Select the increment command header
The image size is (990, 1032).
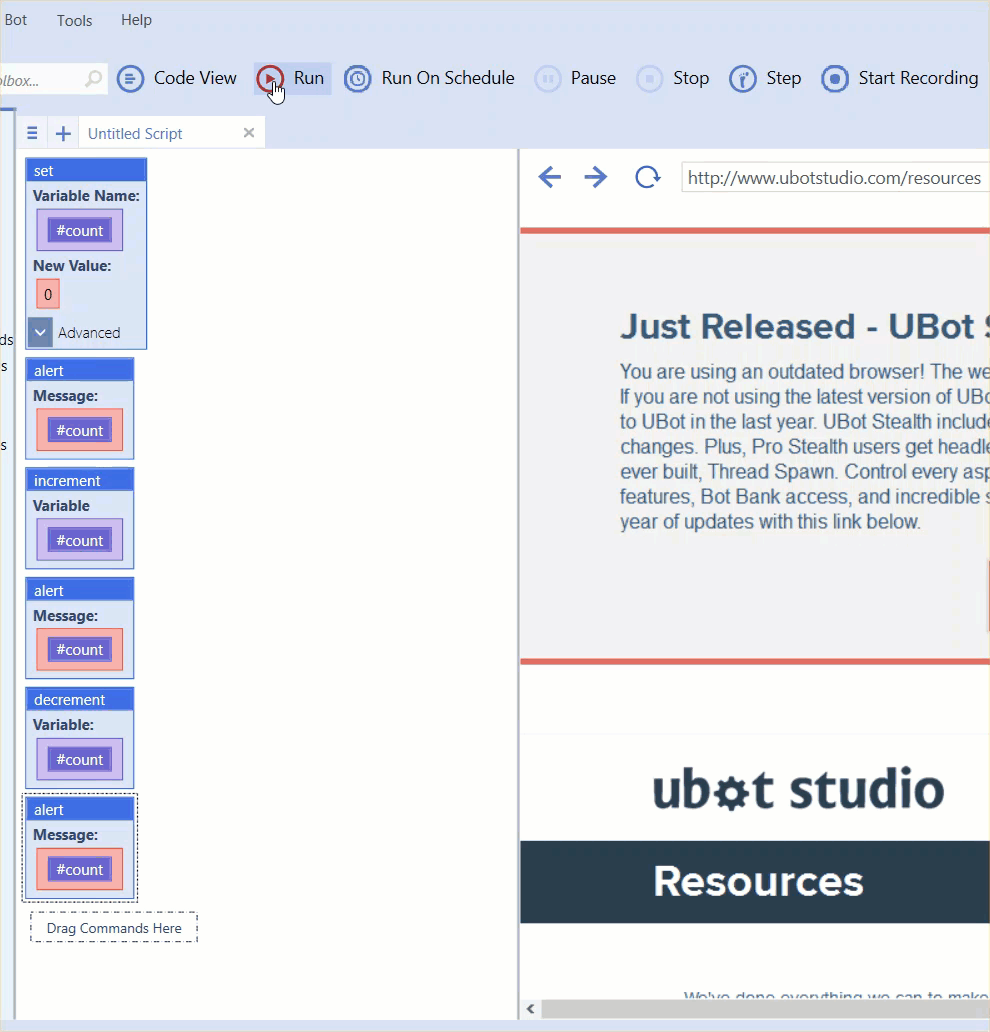80,480
